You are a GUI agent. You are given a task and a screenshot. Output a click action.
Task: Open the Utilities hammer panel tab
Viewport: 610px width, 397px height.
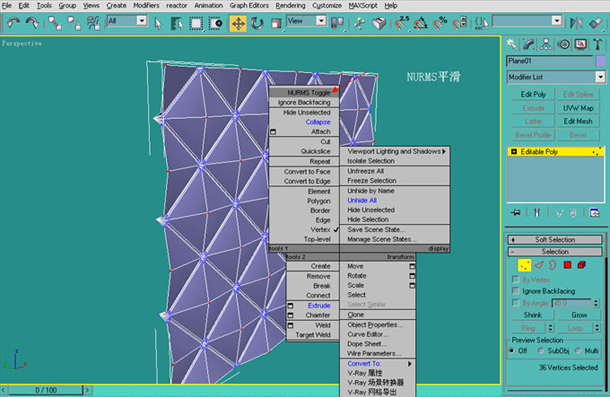(598, 45)
